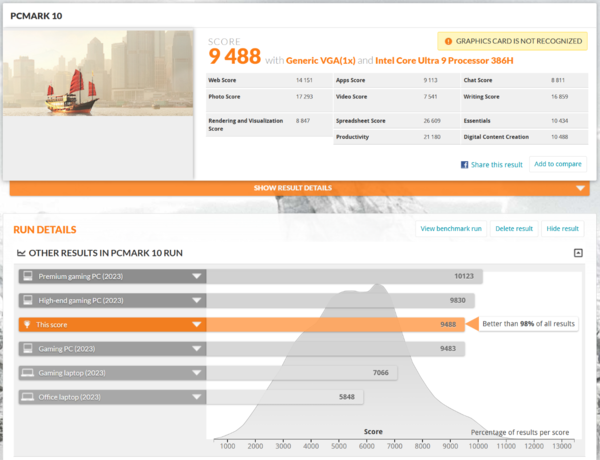Click the trophy icon on This score row

tap(27, 325)
